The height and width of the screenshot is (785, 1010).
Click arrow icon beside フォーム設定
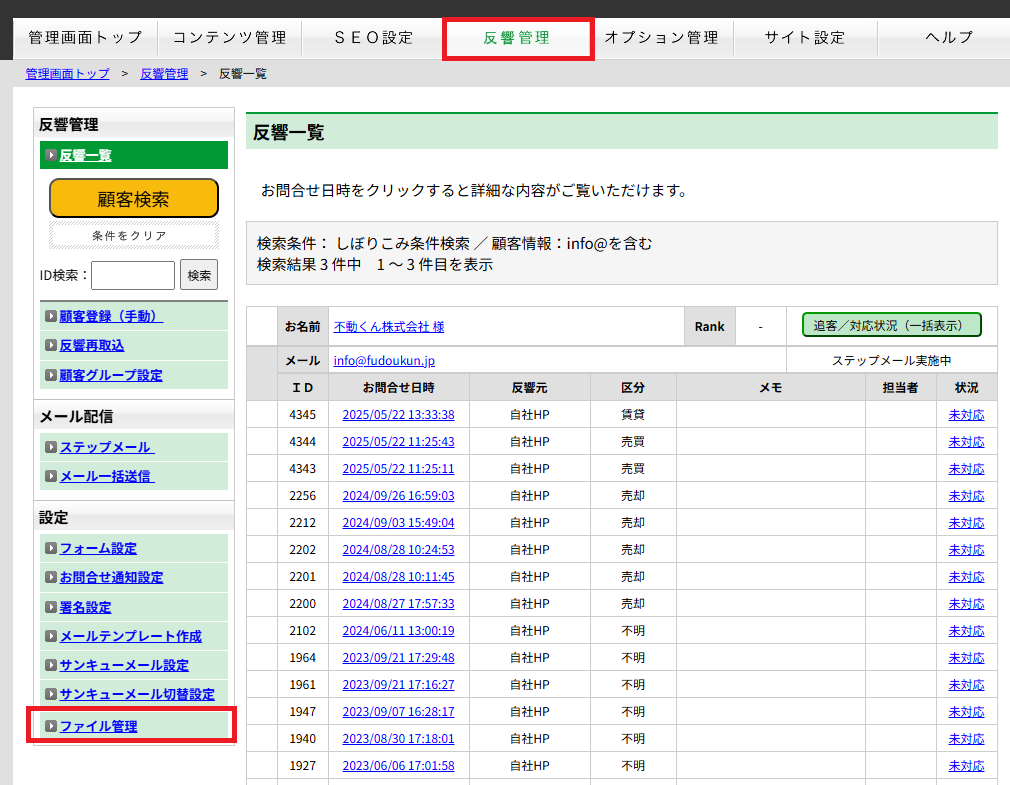point(51,548)
